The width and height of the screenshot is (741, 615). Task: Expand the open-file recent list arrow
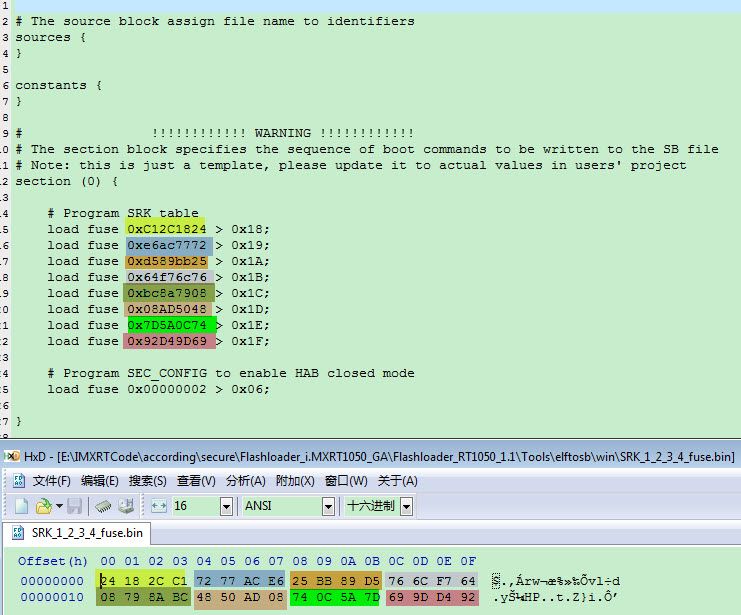pyautogui.click(x=59, y=506)
